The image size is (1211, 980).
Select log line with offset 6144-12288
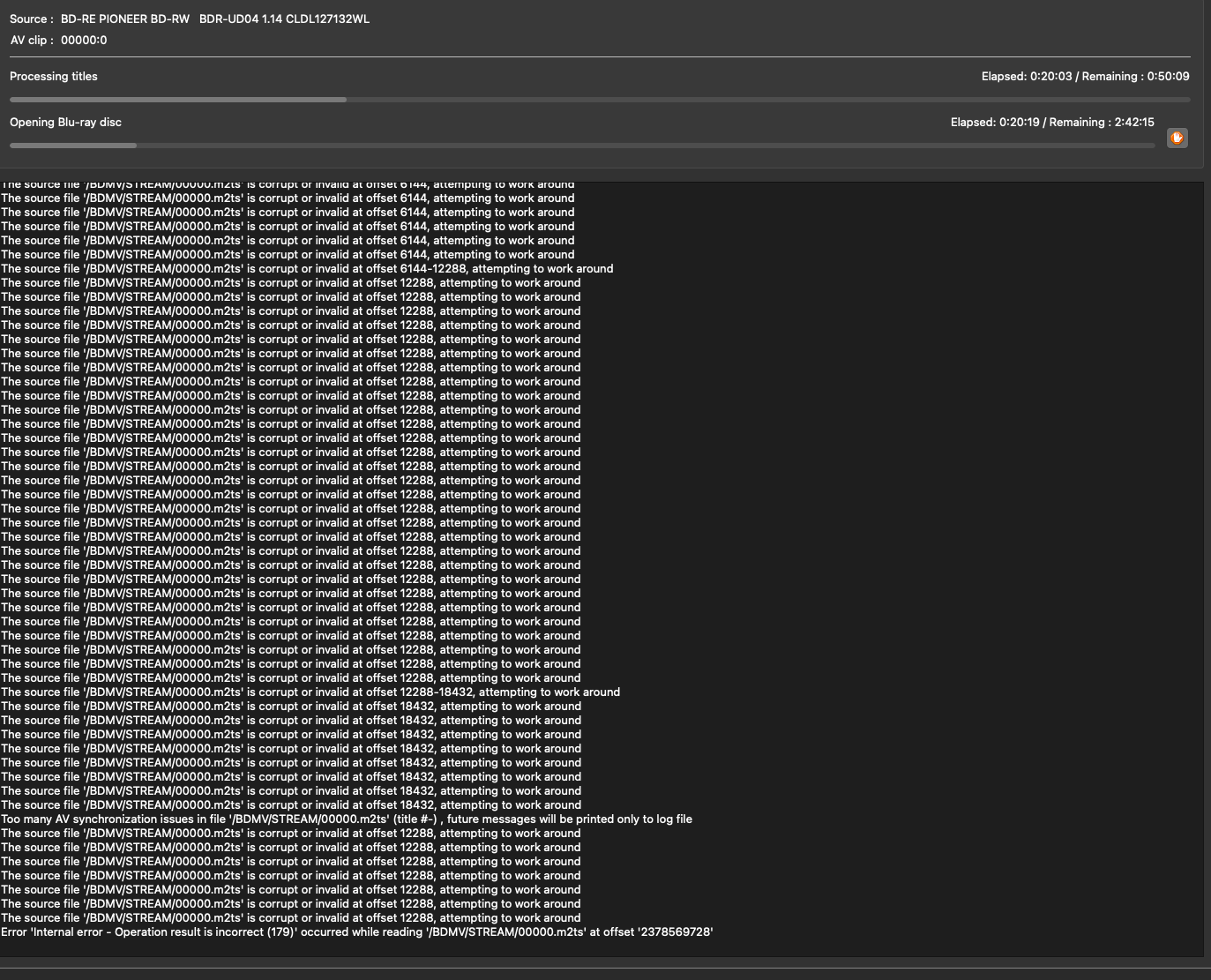tap(307, 269)
